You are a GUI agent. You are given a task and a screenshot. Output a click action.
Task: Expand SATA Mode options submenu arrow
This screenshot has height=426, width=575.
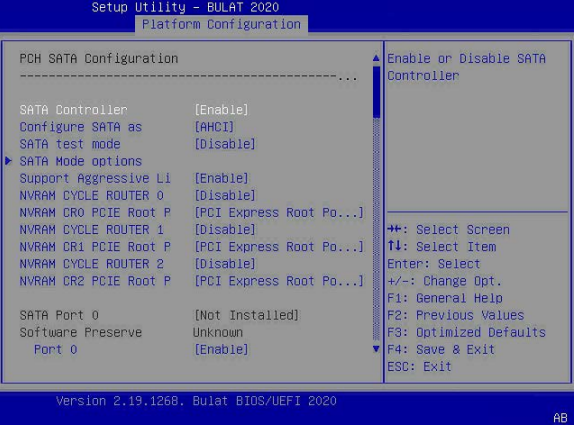pyautogui.click(x=8, y=161)
